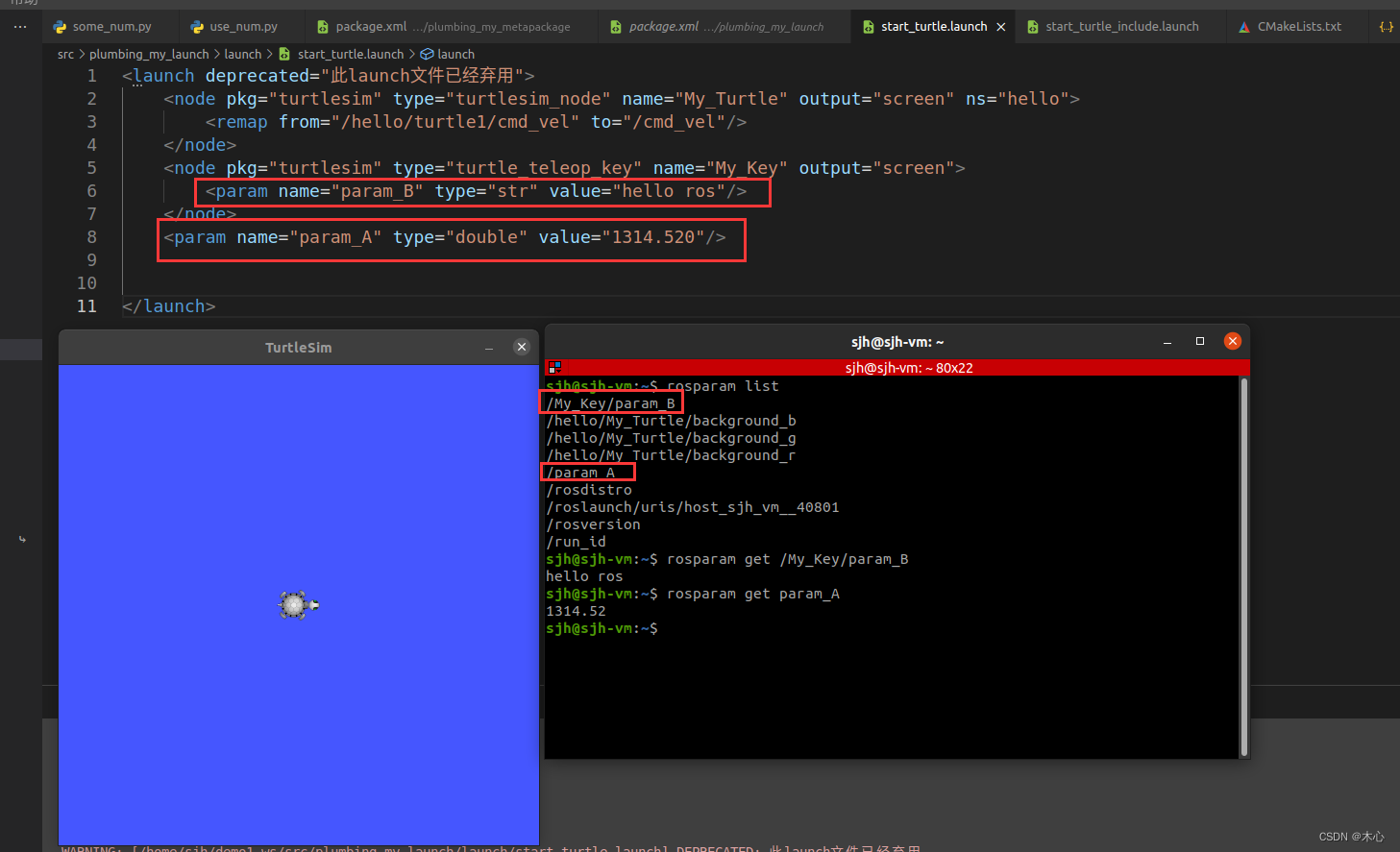The height and width of the screenshot is (852, 1400).
Task: Expand the launch symbol breadcrumb
Action: (448, 55)
